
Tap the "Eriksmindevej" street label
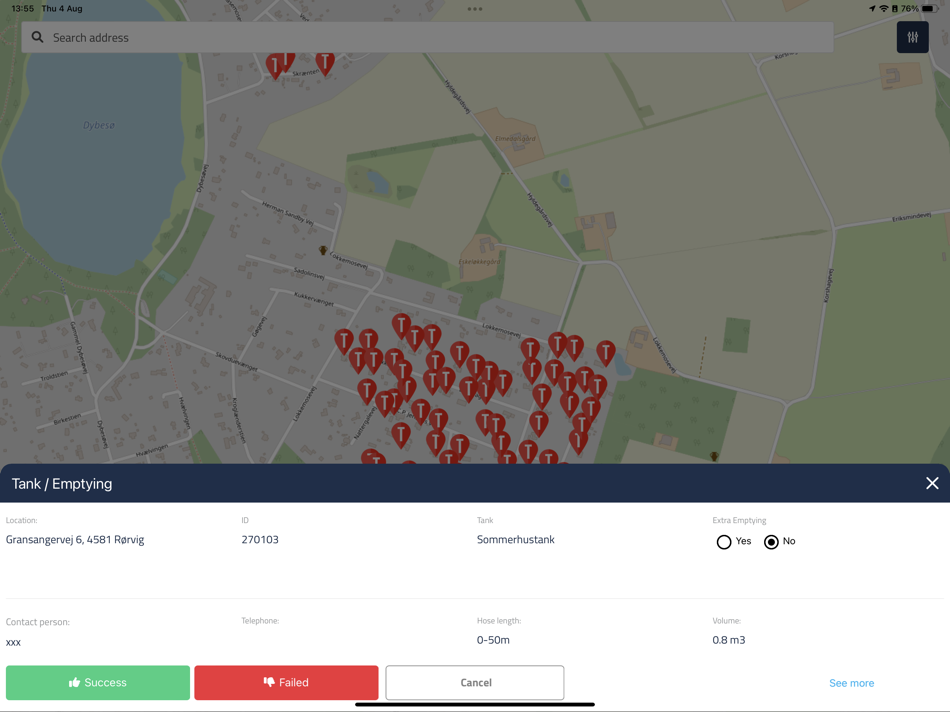[911, 217]
